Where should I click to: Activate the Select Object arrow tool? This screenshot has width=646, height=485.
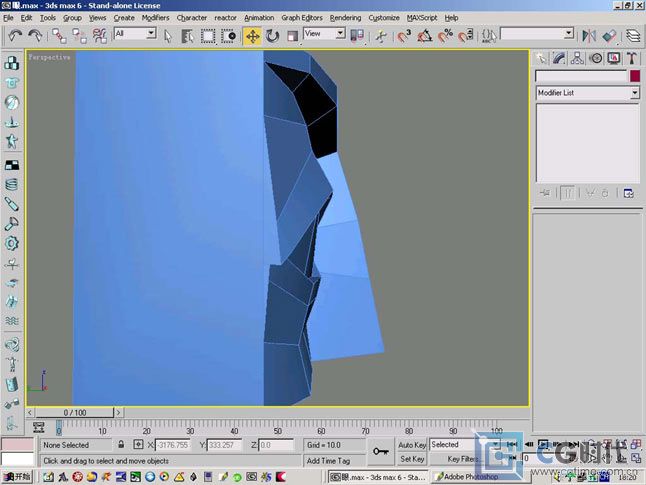168,36
